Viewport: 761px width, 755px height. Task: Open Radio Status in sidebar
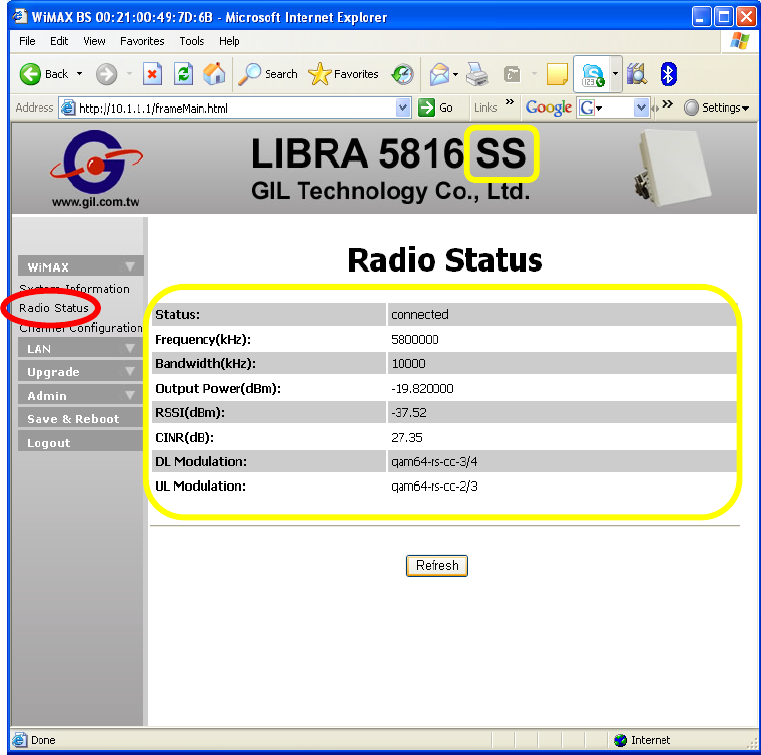click(54, 308)
